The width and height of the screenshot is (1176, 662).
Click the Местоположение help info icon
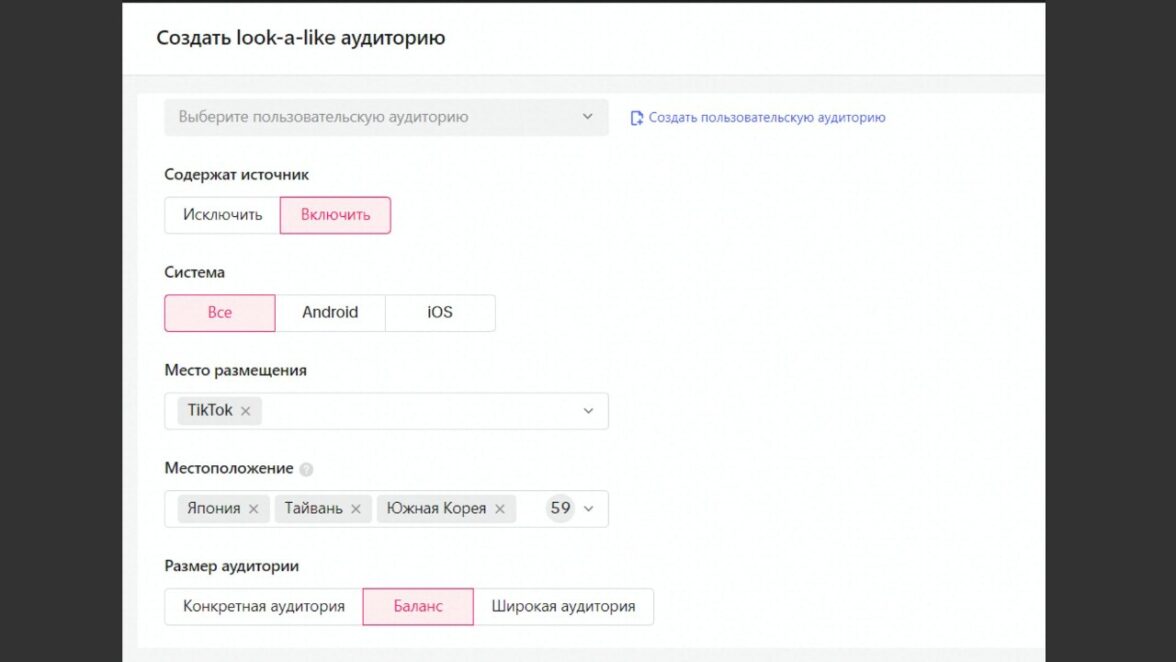(306, 469)
